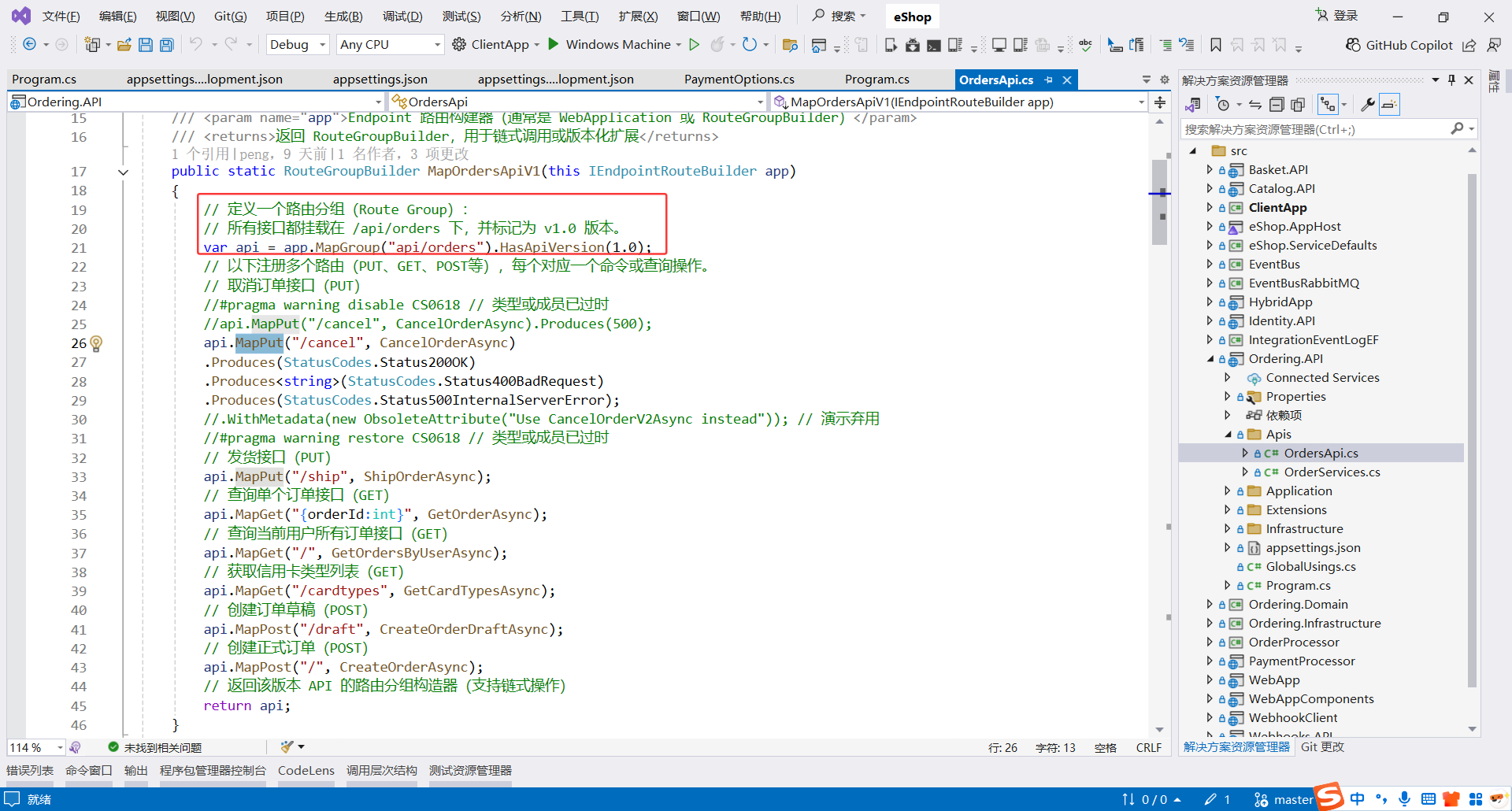Close the OrdersApi.cs tab
This screenshot has height=811, width=1512.
tap(1067, 80)
